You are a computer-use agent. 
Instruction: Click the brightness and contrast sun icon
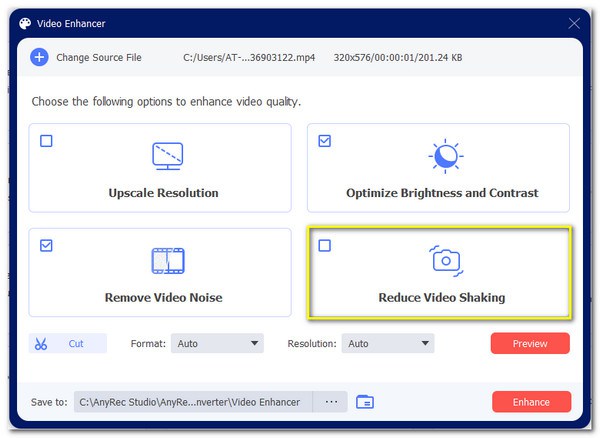(x=446, y=156)
